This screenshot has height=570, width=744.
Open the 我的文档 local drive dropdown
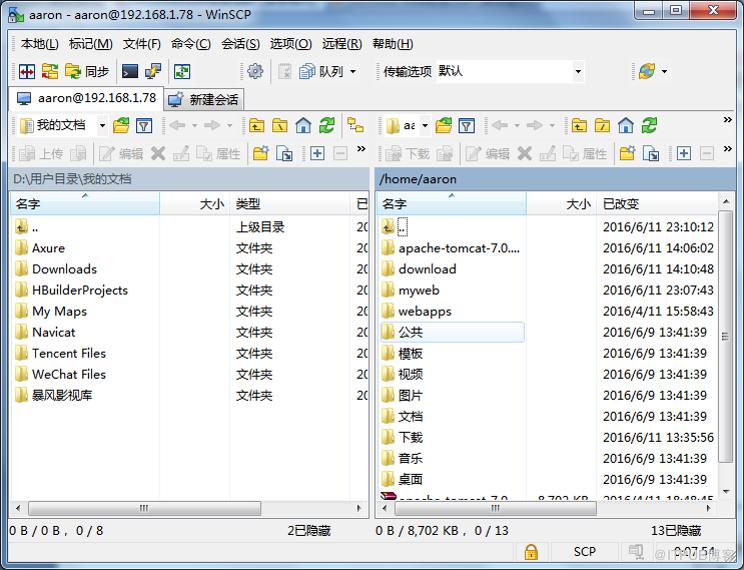(x=63, y=125)
